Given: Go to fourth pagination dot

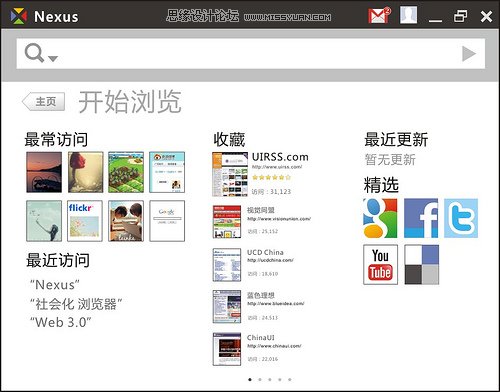Looking at the screenshot, I should (x=280, y=379).
